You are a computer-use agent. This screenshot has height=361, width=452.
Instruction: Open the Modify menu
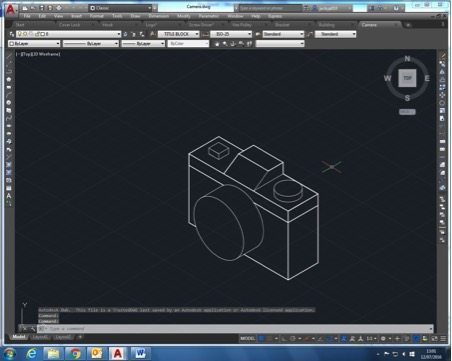pos(184,16)
